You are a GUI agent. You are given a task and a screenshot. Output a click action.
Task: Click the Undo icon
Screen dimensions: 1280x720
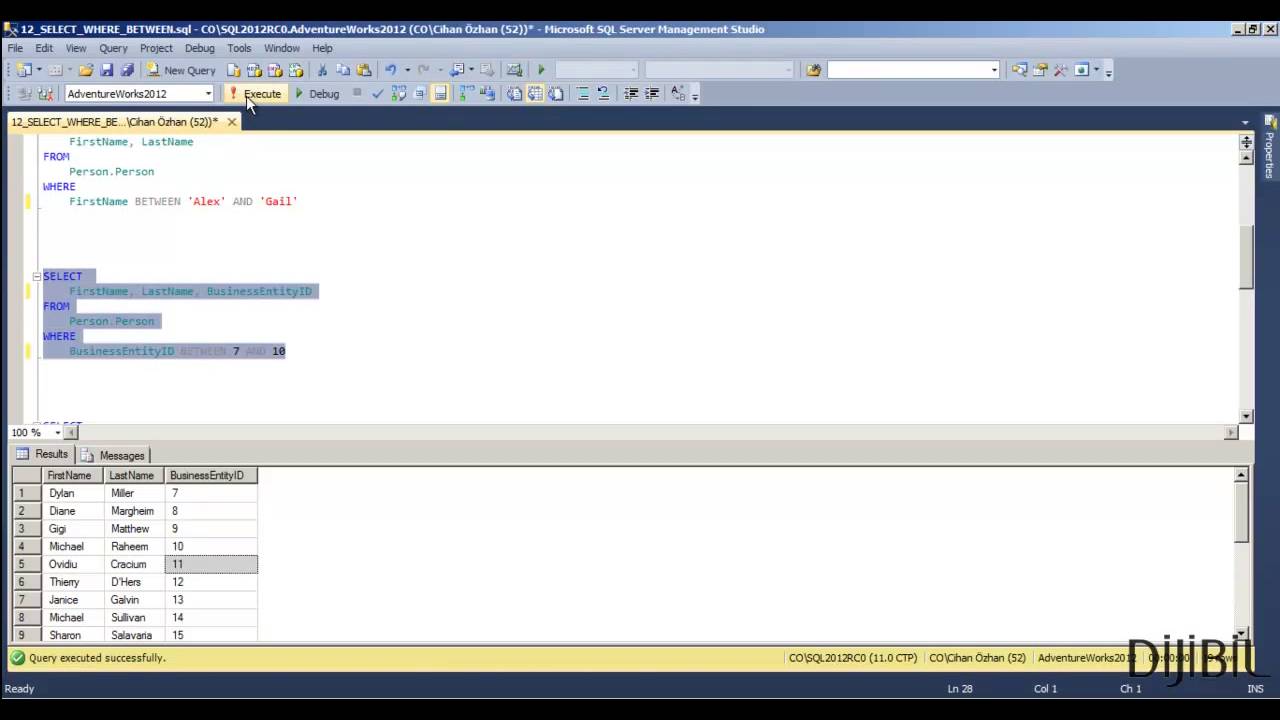[391, 70]
